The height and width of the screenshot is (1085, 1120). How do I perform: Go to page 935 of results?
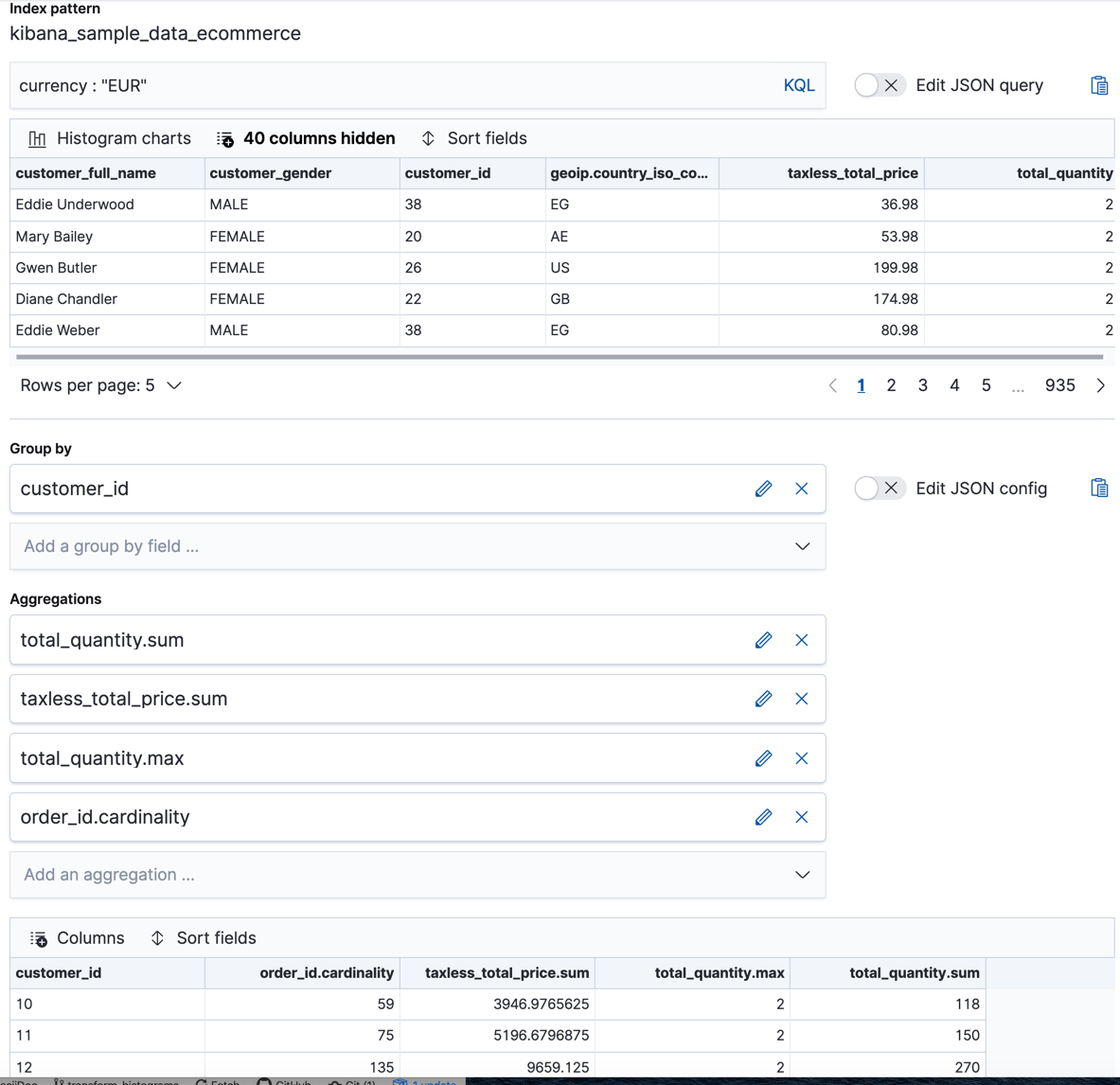(1059, 385)
